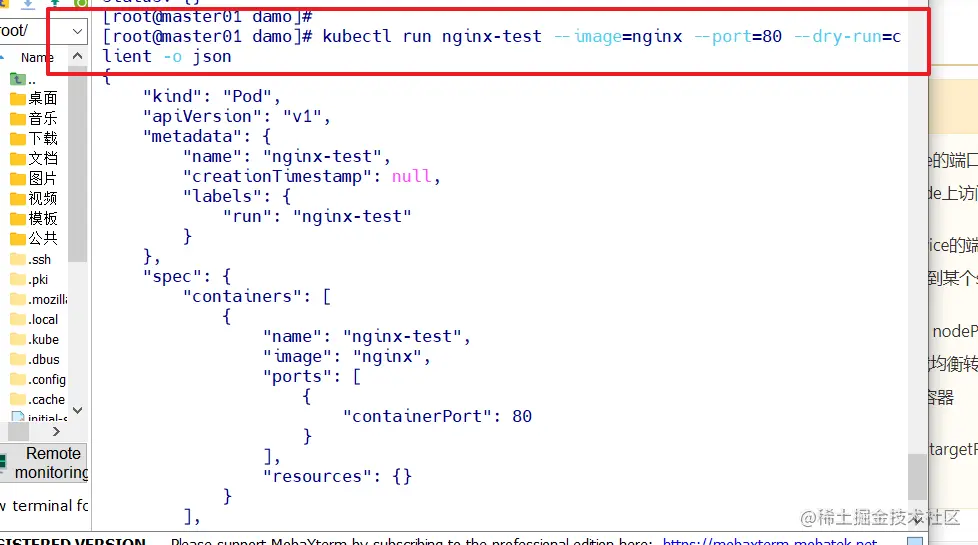The height and width of the screenshot is (545, 978).
Task: Select the .pki hidden folder icon
Action: [17, 279]
